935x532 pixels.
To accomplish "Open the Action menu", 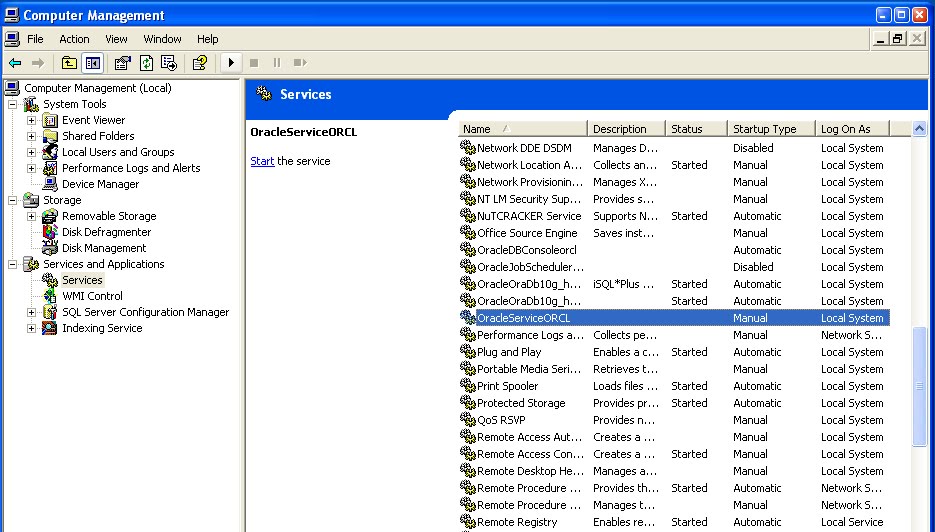I will click(x=74, y=39).
